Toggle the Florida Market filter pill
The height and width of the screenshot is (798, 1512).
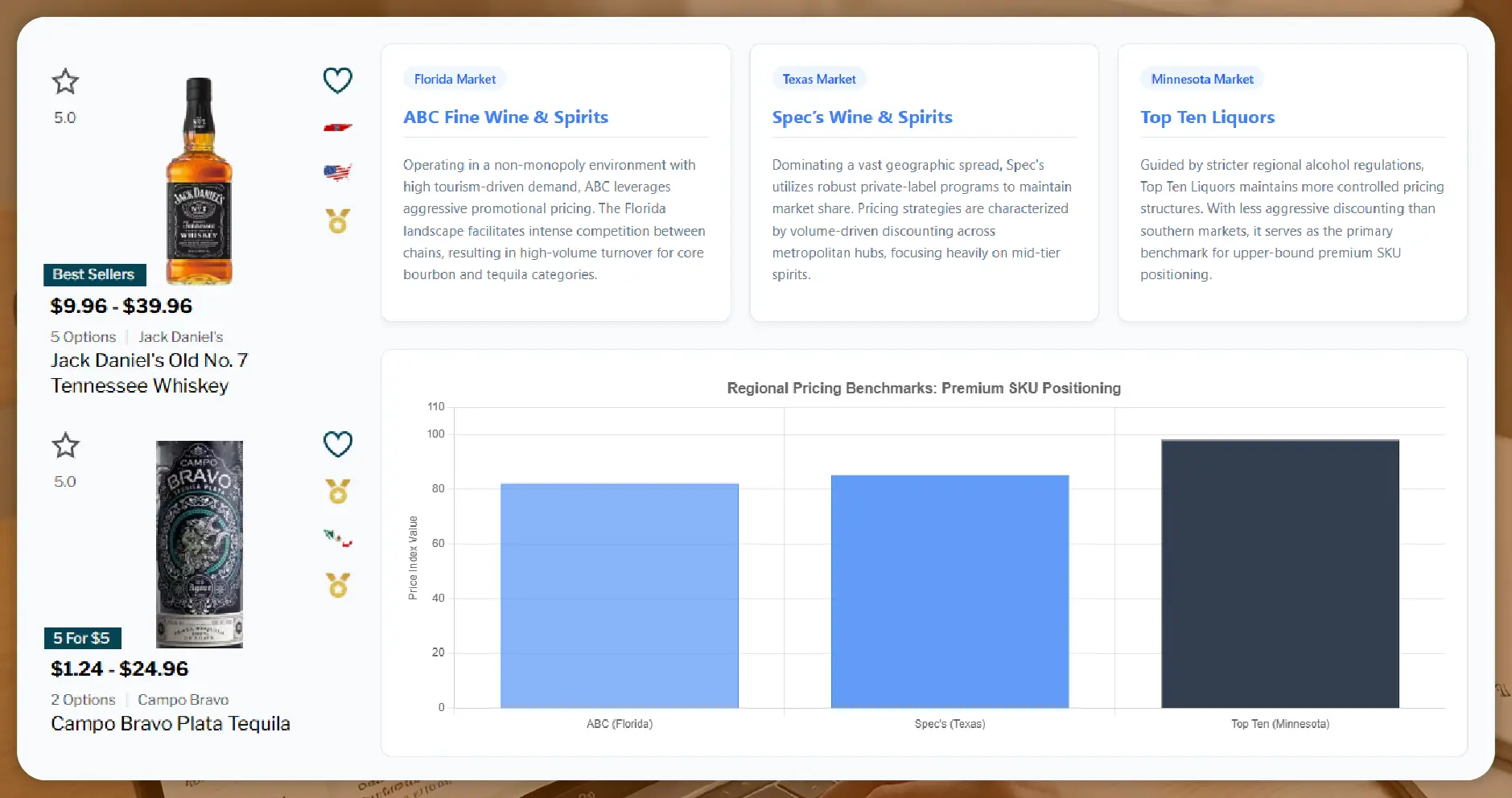[x=454, y=78]
